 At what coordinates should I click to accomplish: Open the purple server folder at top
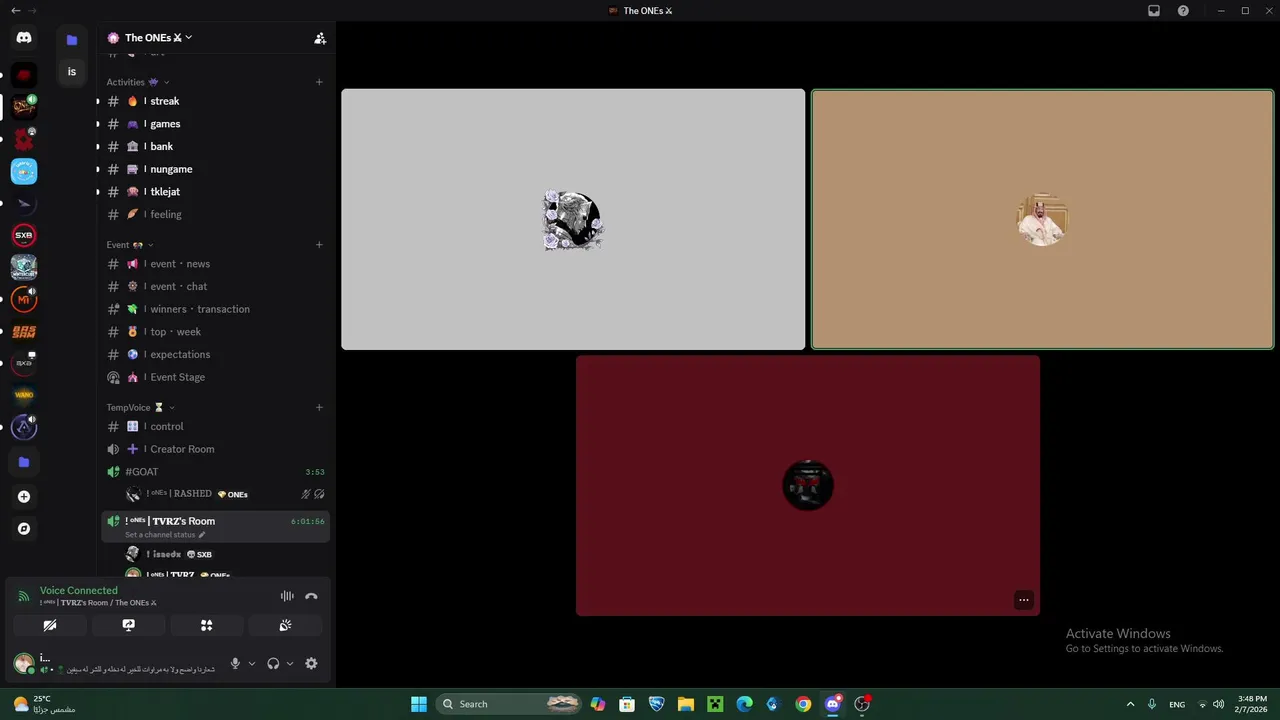[x=72, y=40]
